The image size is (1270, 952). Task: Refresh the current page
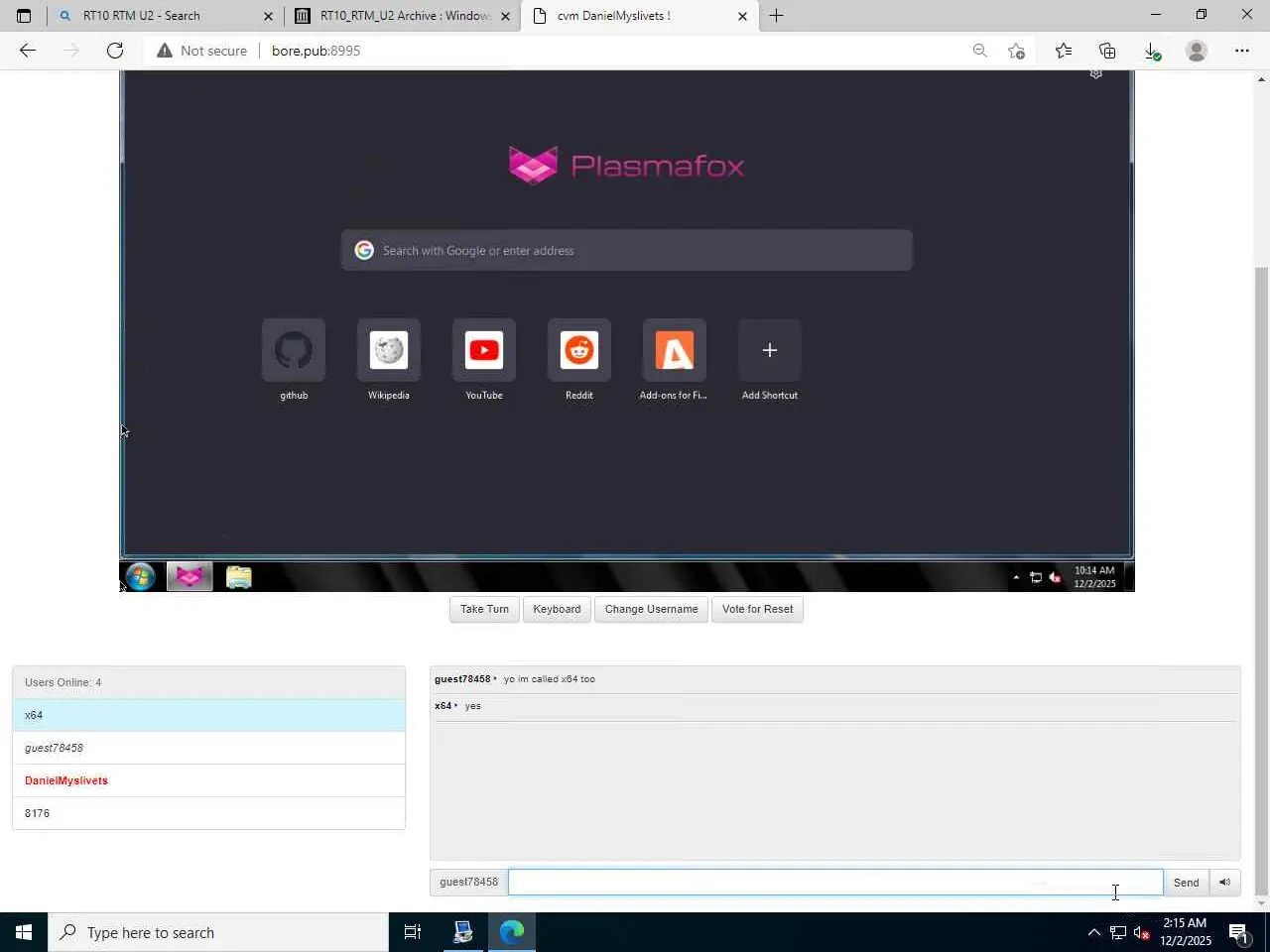click(115, 51)
